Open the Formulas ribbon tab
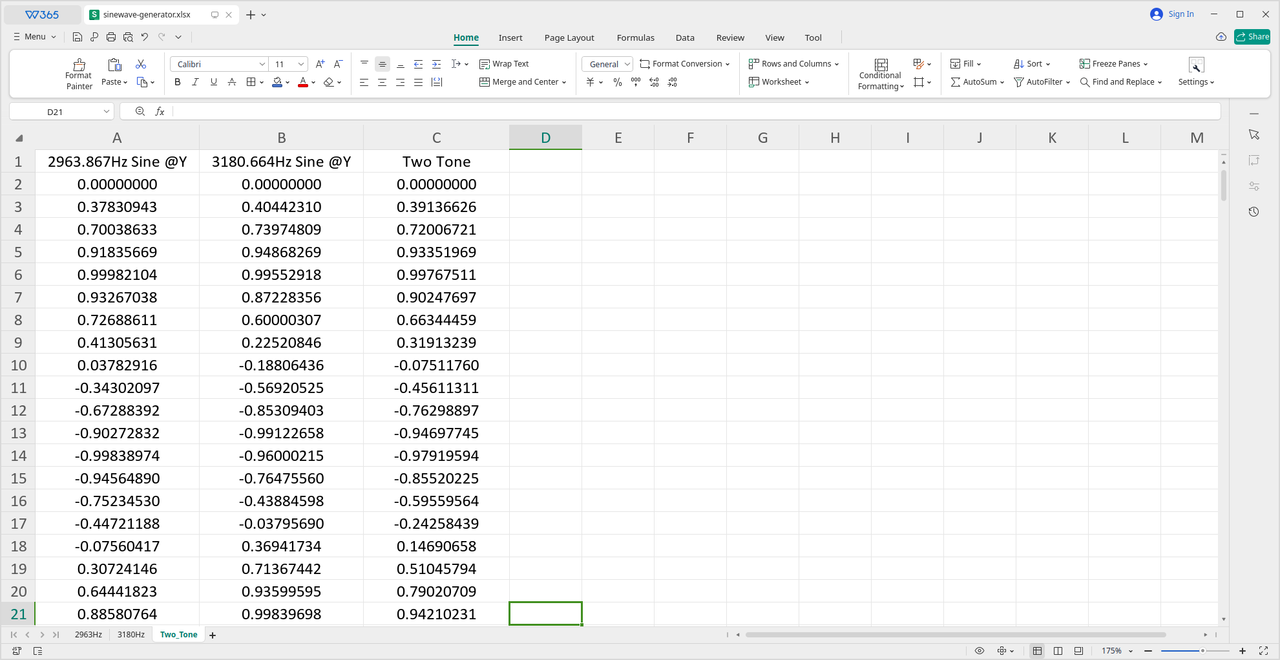Screen dimensions: 1280x660 [635, 38]
